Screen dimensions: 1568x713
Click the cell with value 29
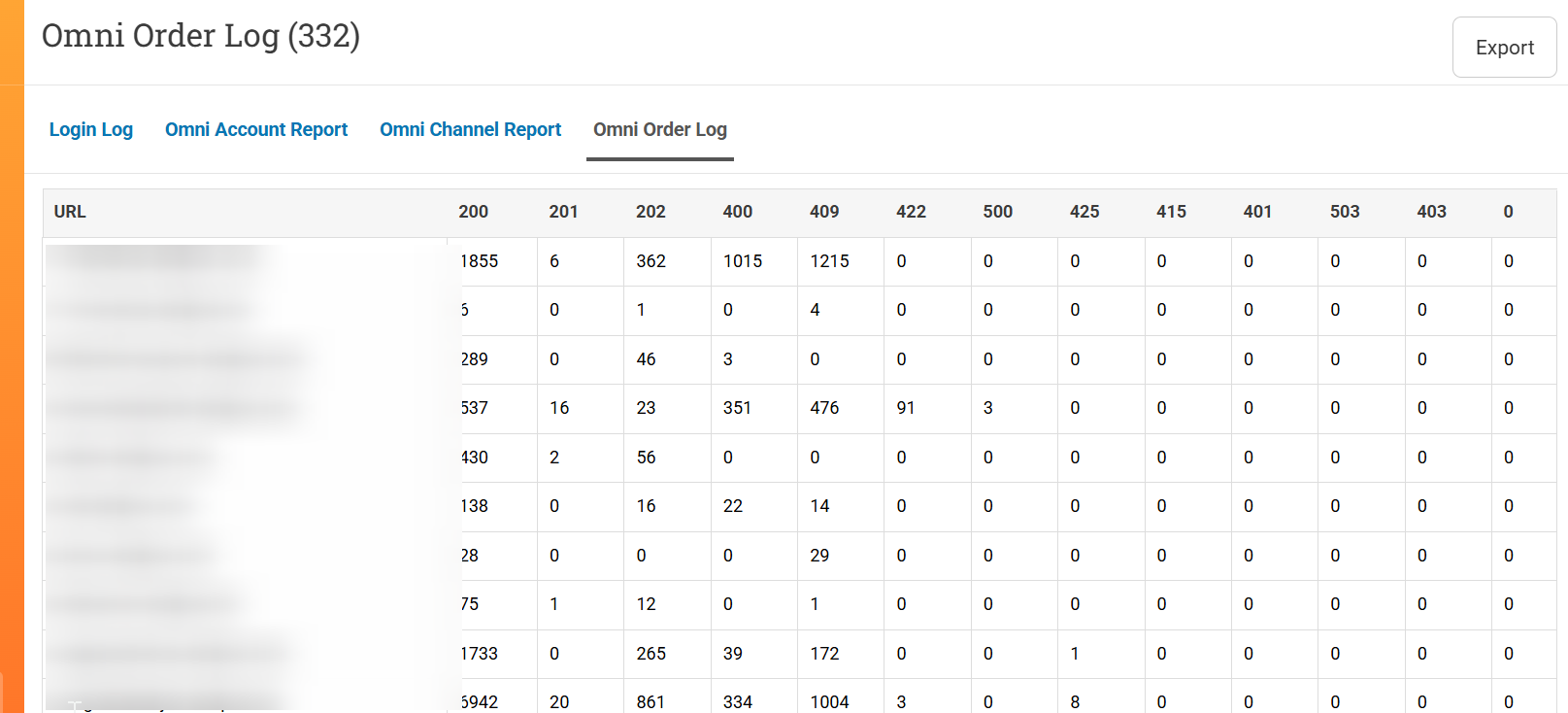819,556
